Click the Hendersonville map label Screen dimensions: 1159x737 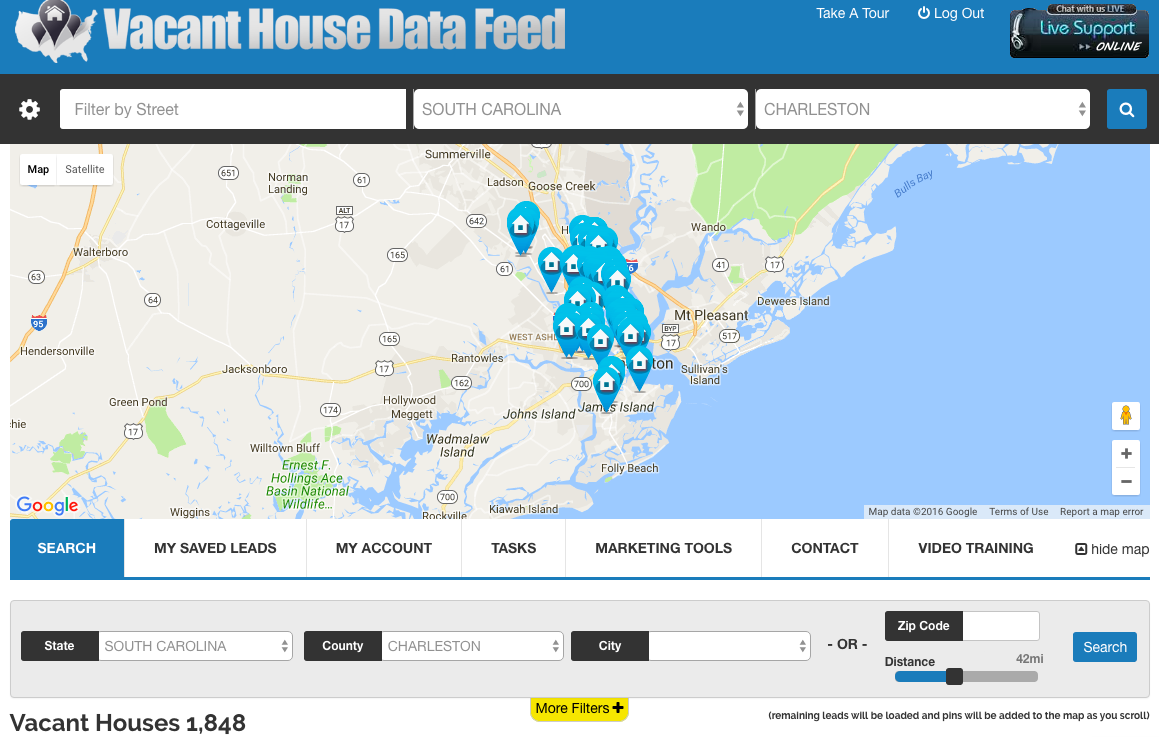coord(57,351)
